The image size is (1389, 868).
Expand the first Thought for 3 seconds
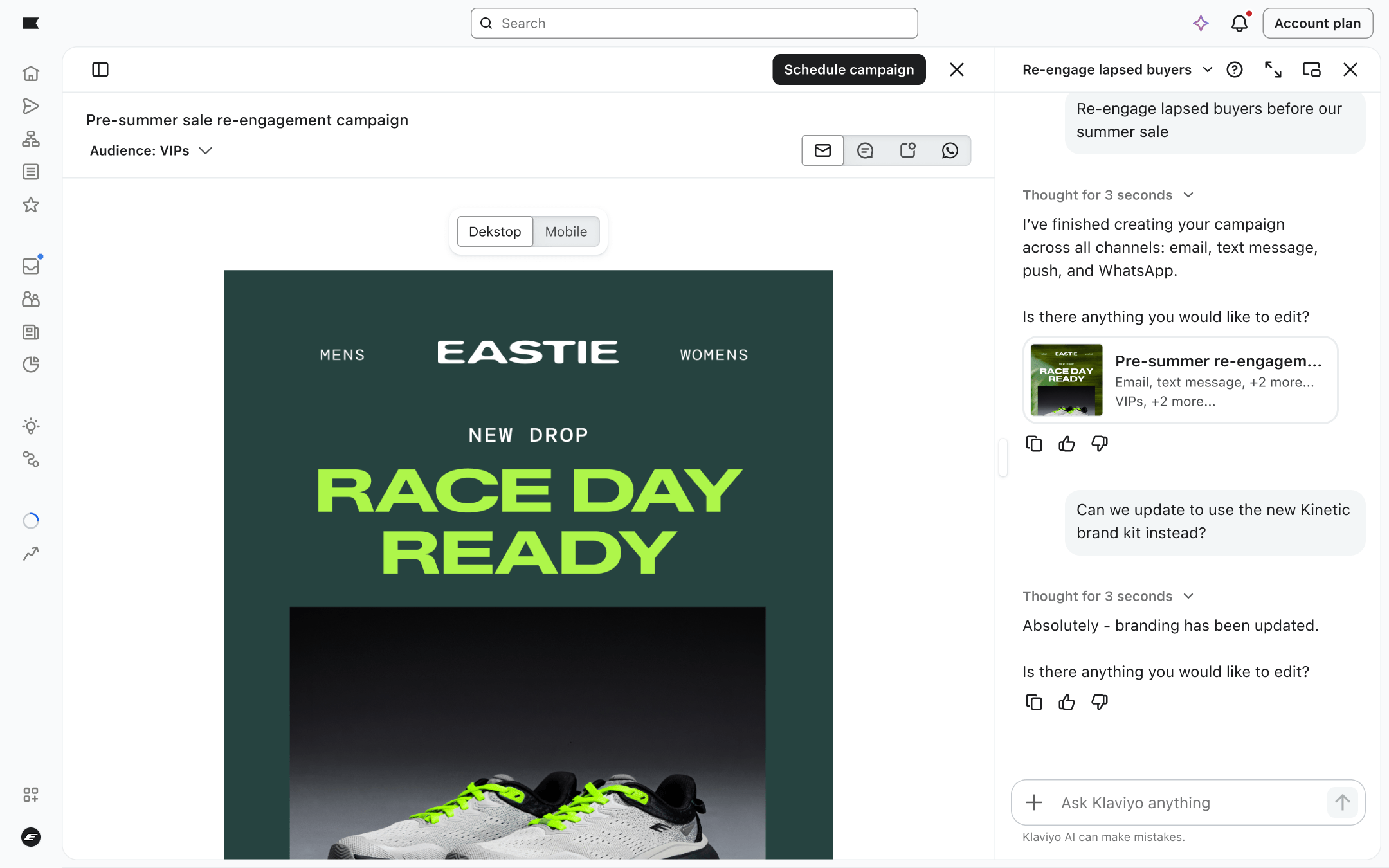[1108, 195]
